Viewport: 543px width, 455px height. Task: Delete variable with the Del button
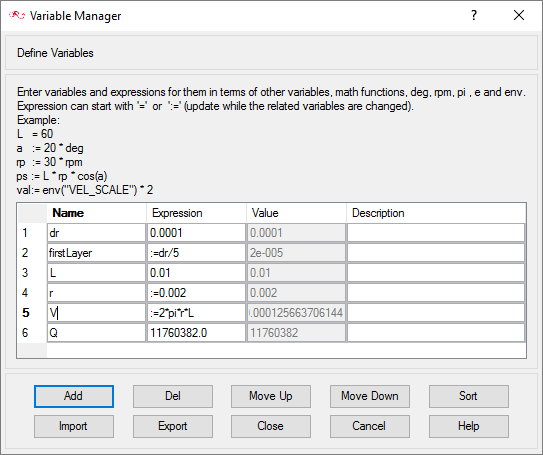click(x=173, y=396)
